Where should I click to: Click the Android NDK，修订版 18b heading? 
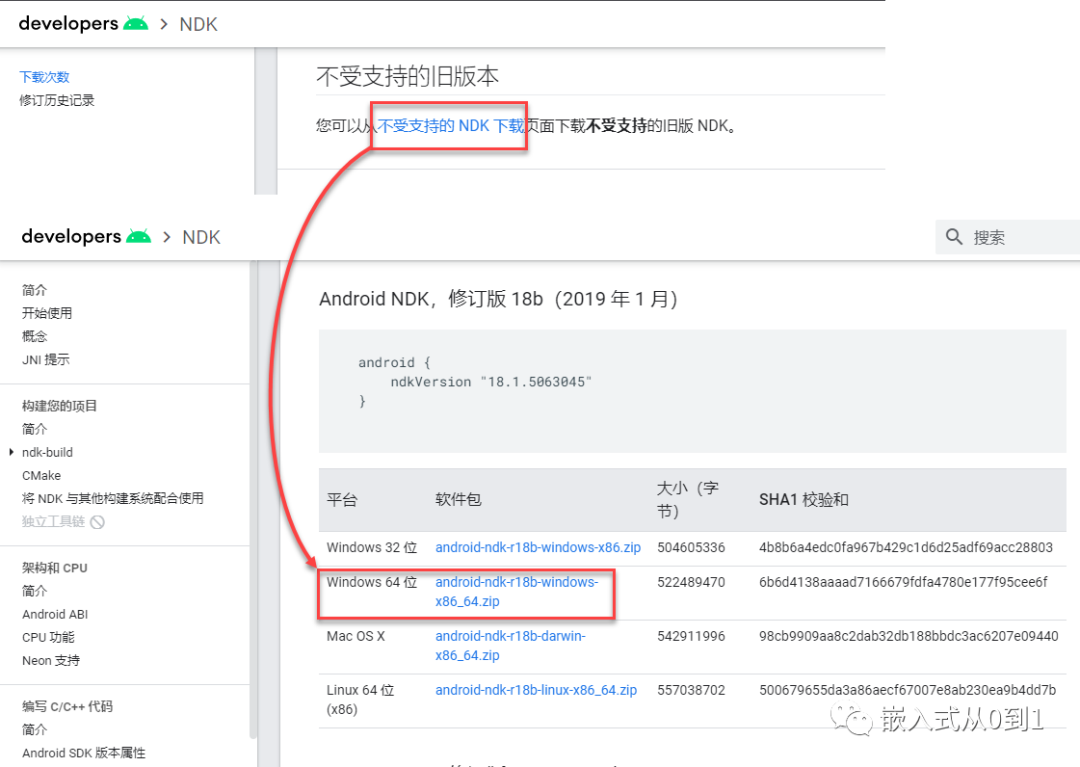[x=498, y=299]
